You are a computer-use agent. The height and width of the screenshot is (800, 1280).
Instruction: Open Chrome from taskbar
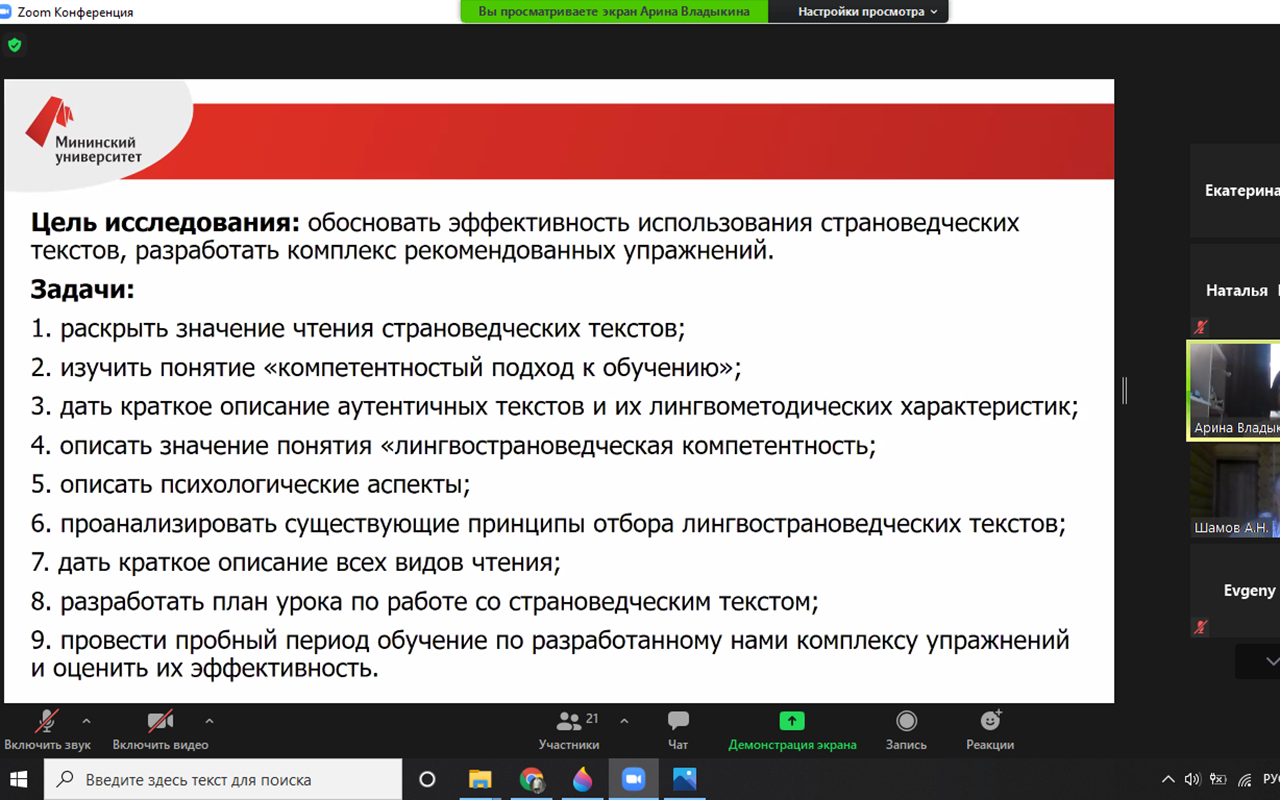pyautogui.click(x=532, y=779)
